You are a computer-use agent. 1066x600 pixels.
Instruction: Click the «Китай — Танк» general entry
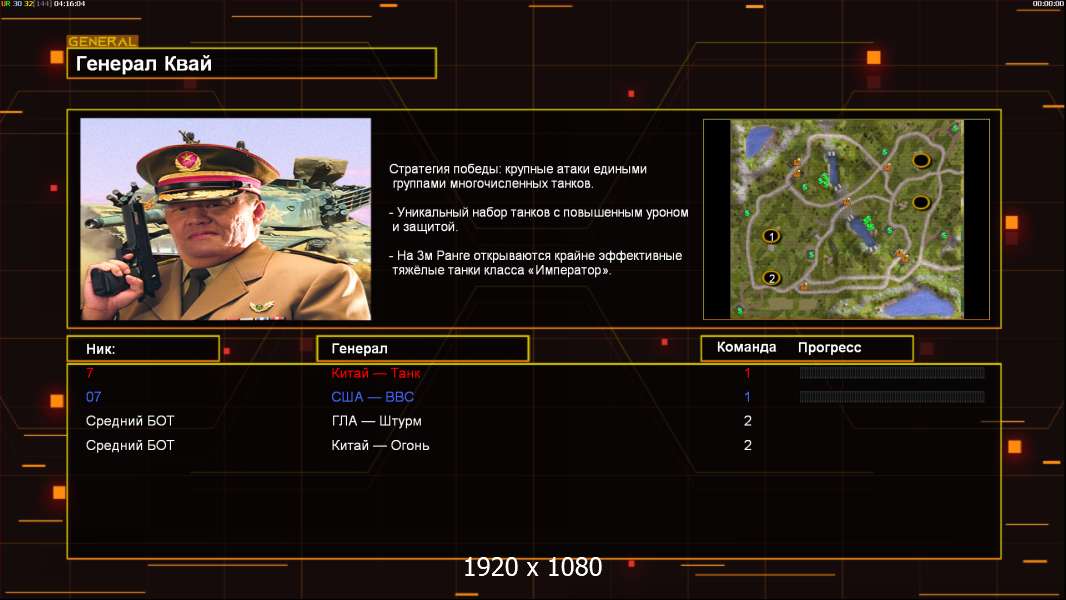point(376,373)
